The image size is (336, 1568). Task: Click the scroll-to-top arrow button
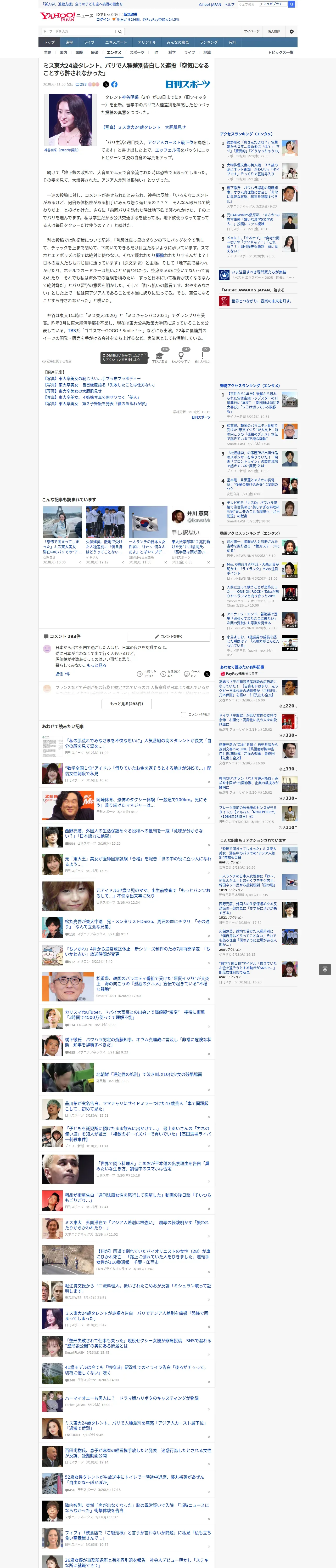point(324,969)
